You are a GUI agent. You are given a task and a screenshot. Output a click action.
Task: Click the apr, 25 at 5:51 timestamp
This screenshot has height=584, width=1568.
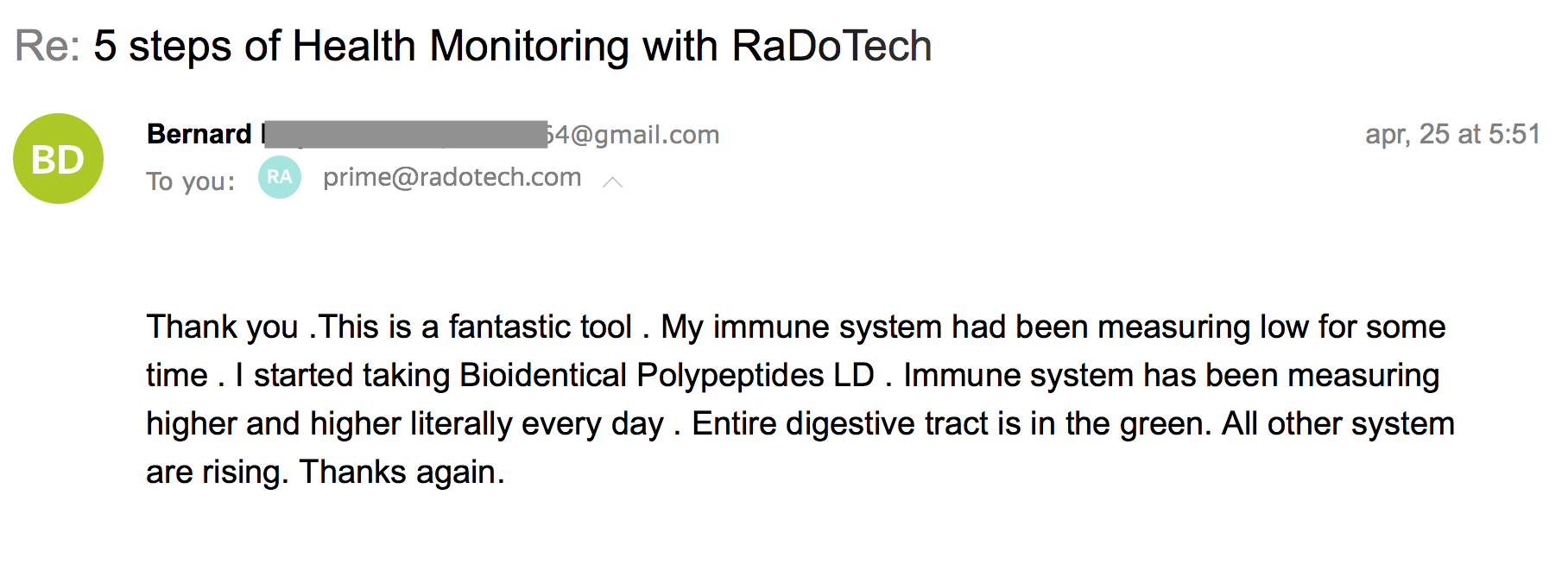click(1452, 134)
